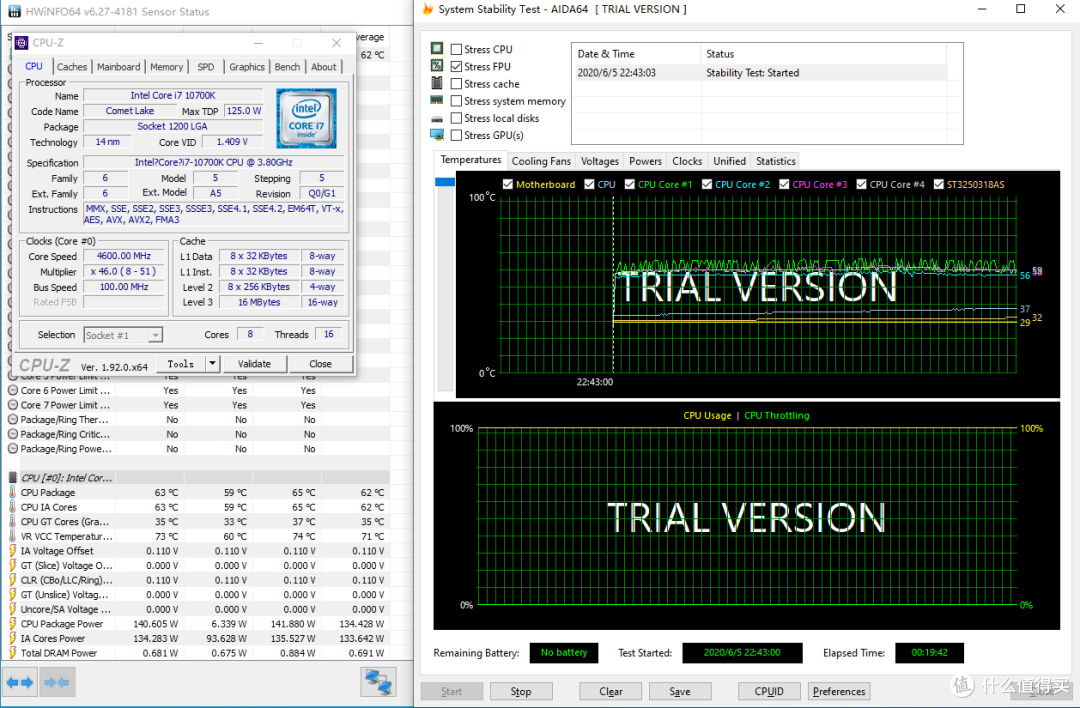Open the Socket #1 selection dropdown

123,335
